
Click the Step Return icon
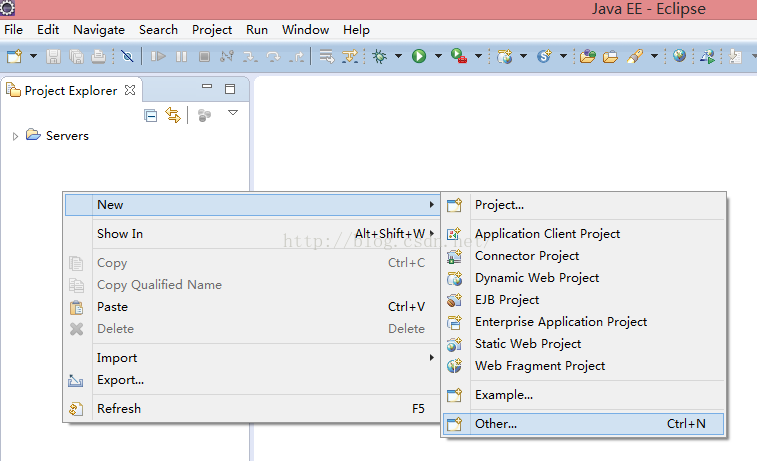click(296, 56)
